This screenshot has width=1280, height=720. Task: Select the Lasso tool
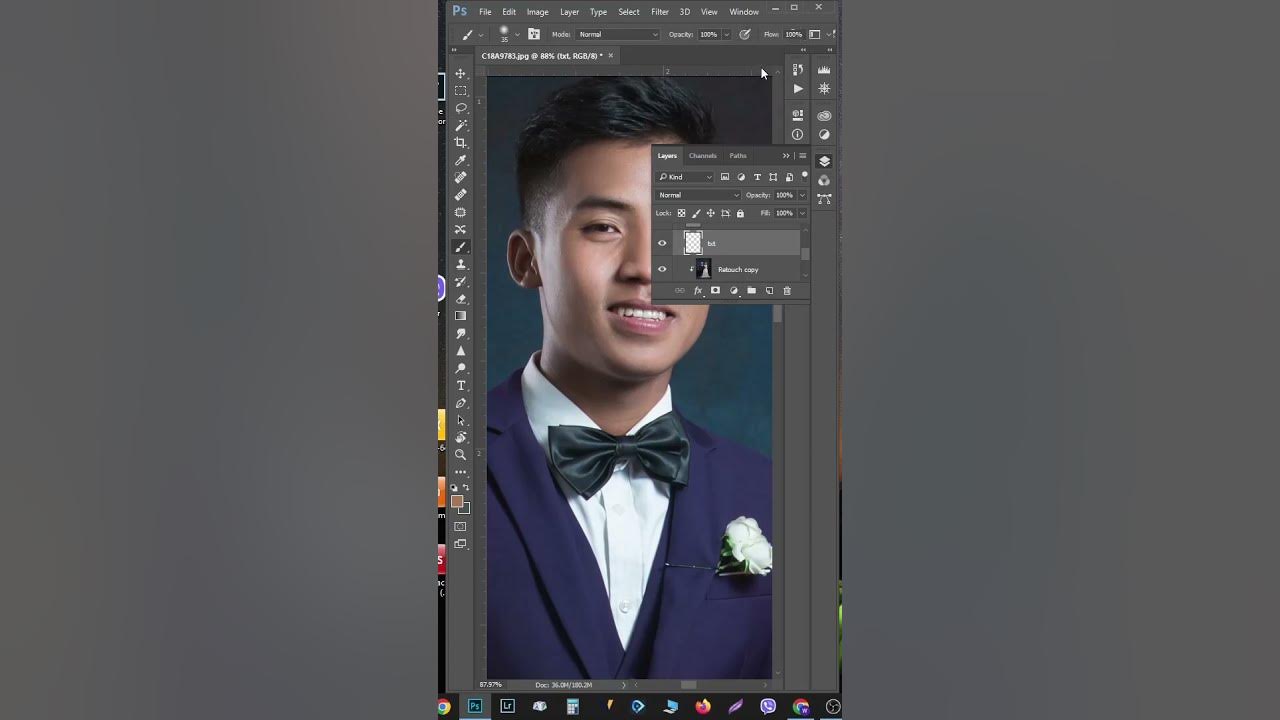click(x=461, y=107)
